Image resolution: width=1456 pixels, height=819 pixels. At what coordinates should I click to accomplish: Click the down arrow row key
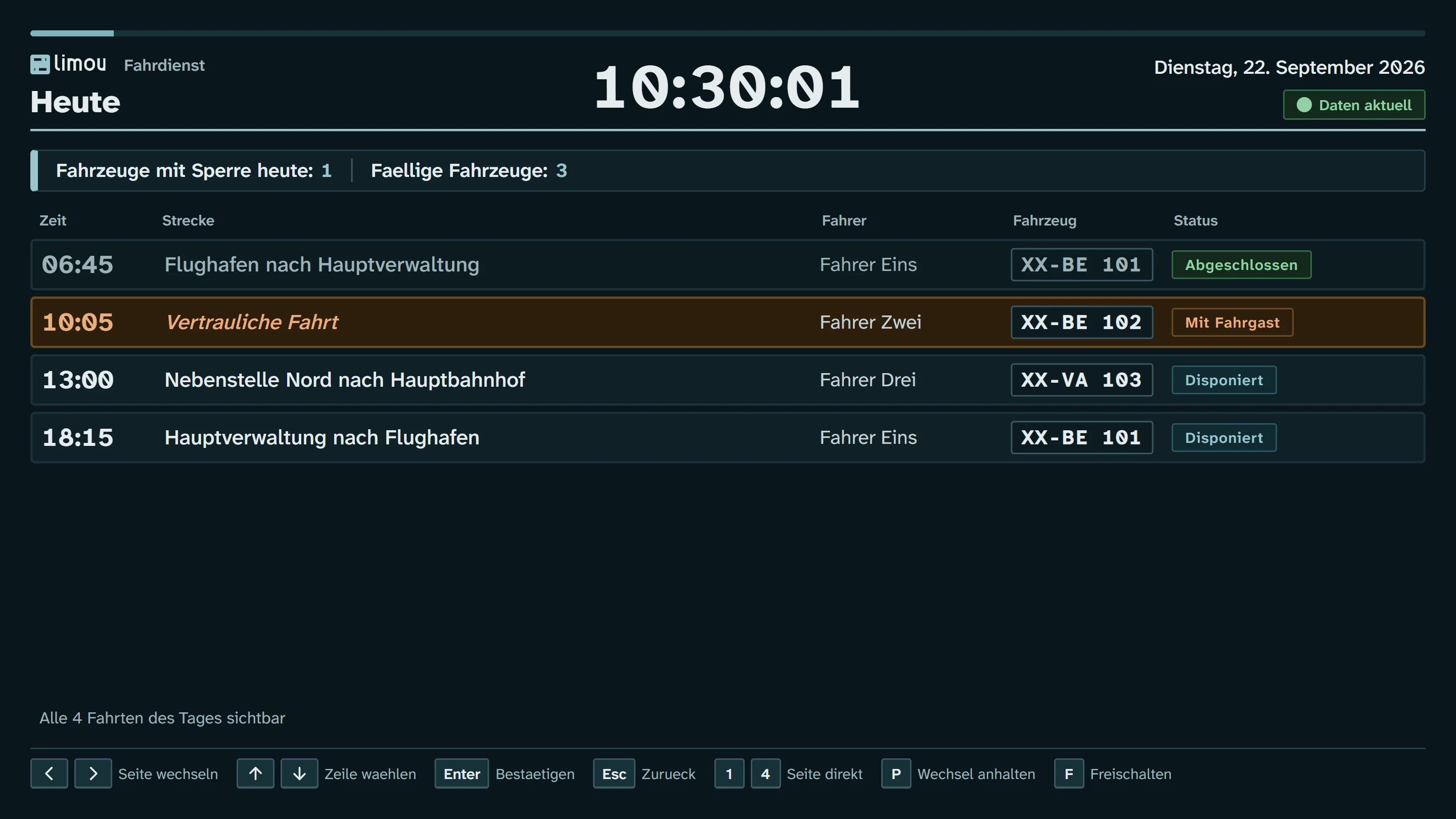[x=300, y=773]
